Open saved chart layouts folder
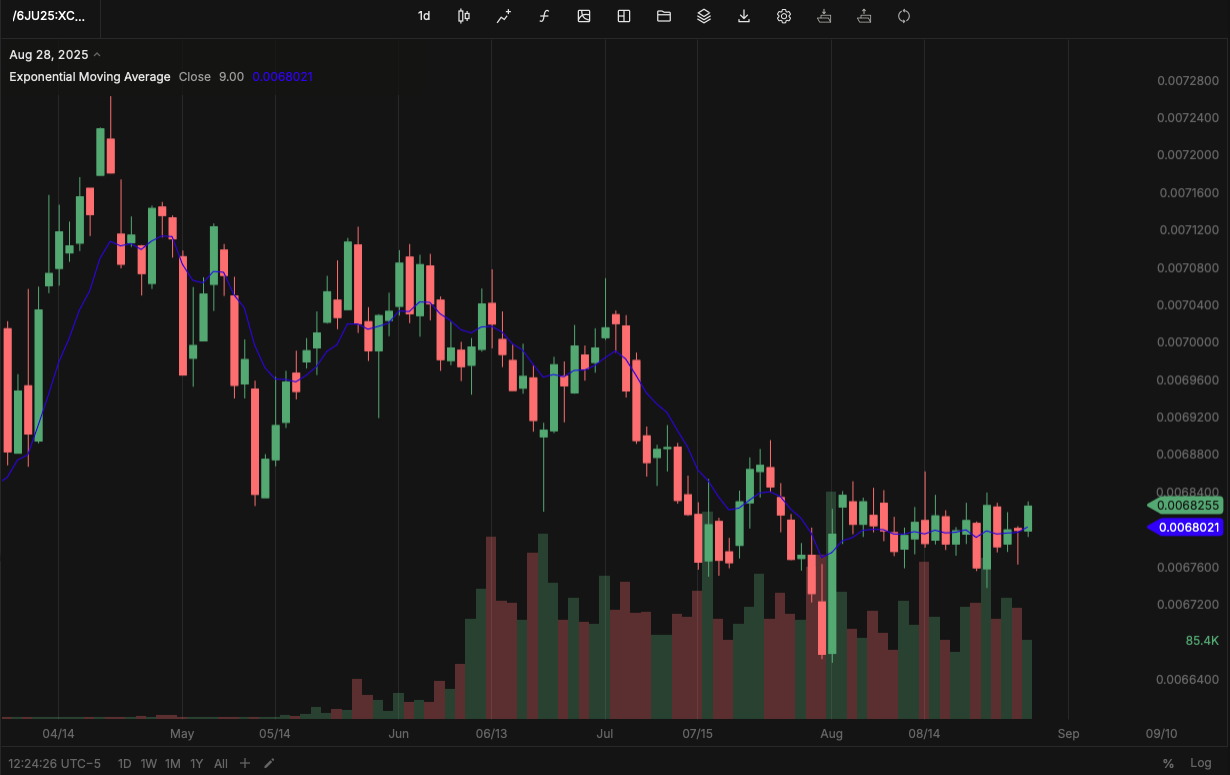 663,16
